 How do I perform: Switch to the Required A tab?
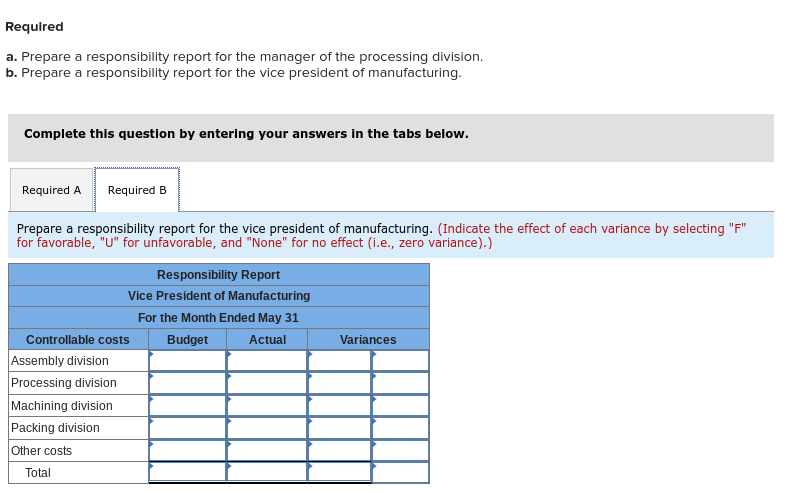pyautogui.click(x=52, y=190)
